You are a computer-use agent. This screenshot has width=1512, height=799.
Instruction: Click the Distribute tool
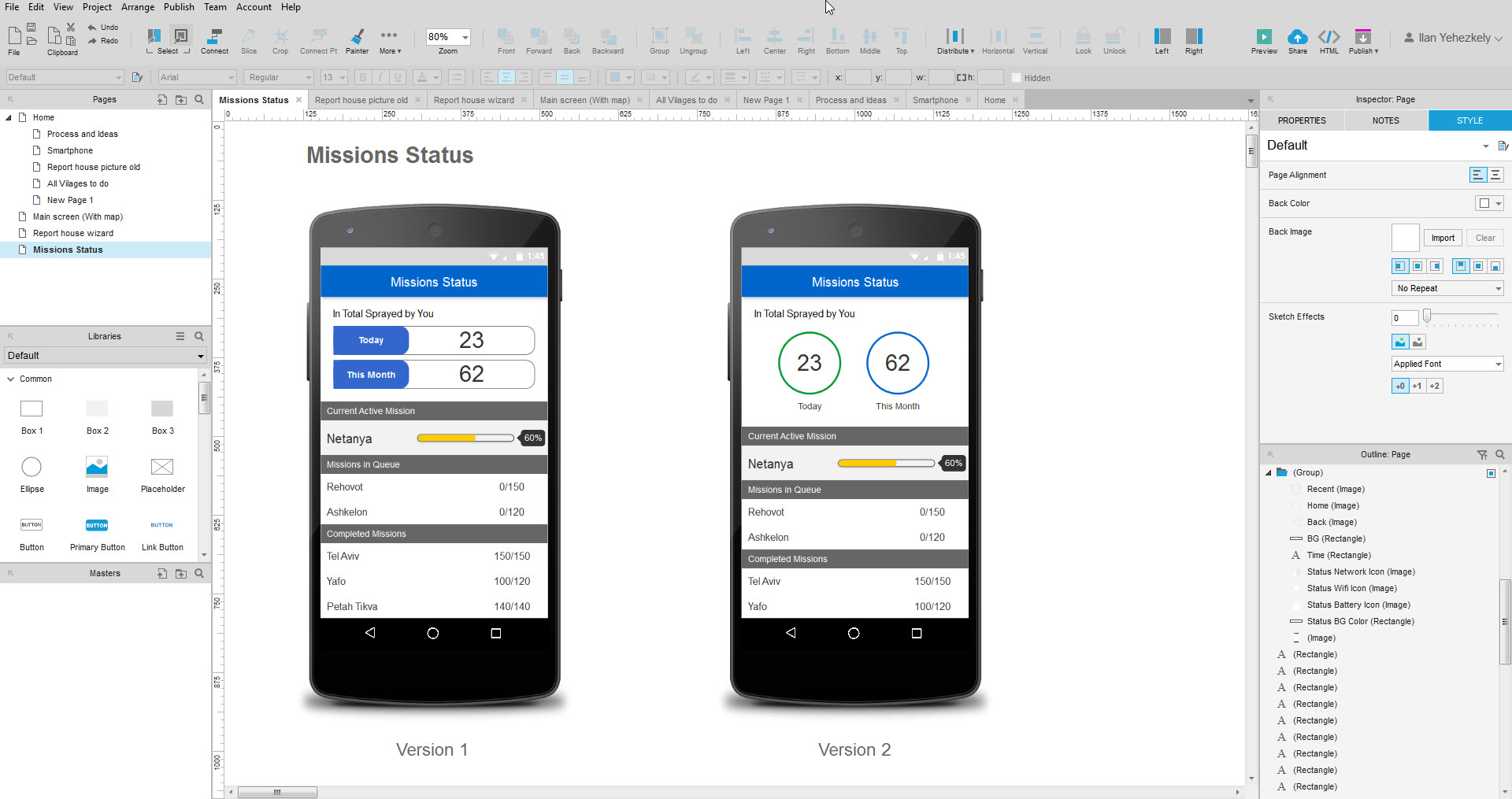955,41
